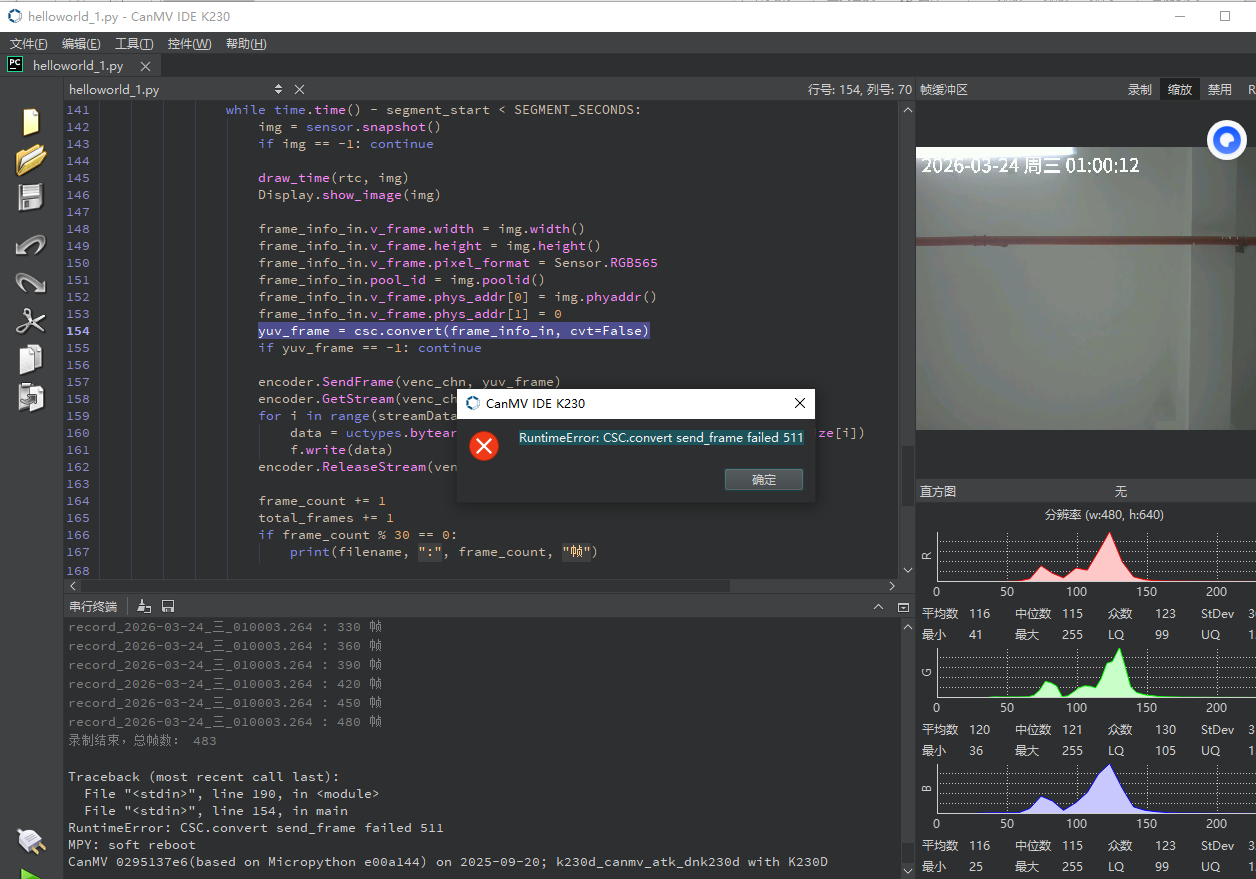Click the RuntimeError message text in the dialog
Screen dimensions: 1256x879
pyautogui.click(x=661, y=438)
